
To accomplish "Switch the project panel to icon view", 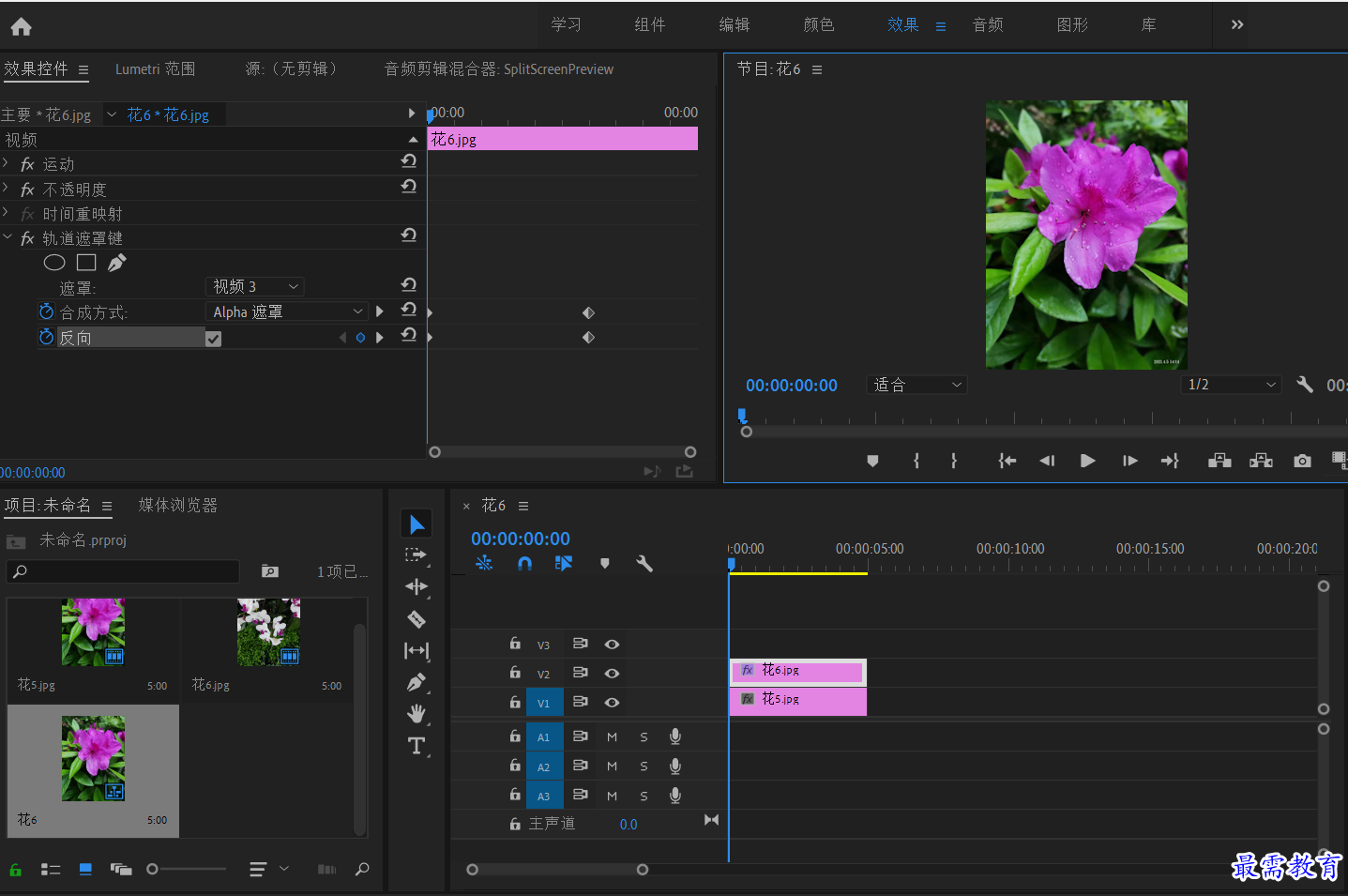I will coord(85,870).
